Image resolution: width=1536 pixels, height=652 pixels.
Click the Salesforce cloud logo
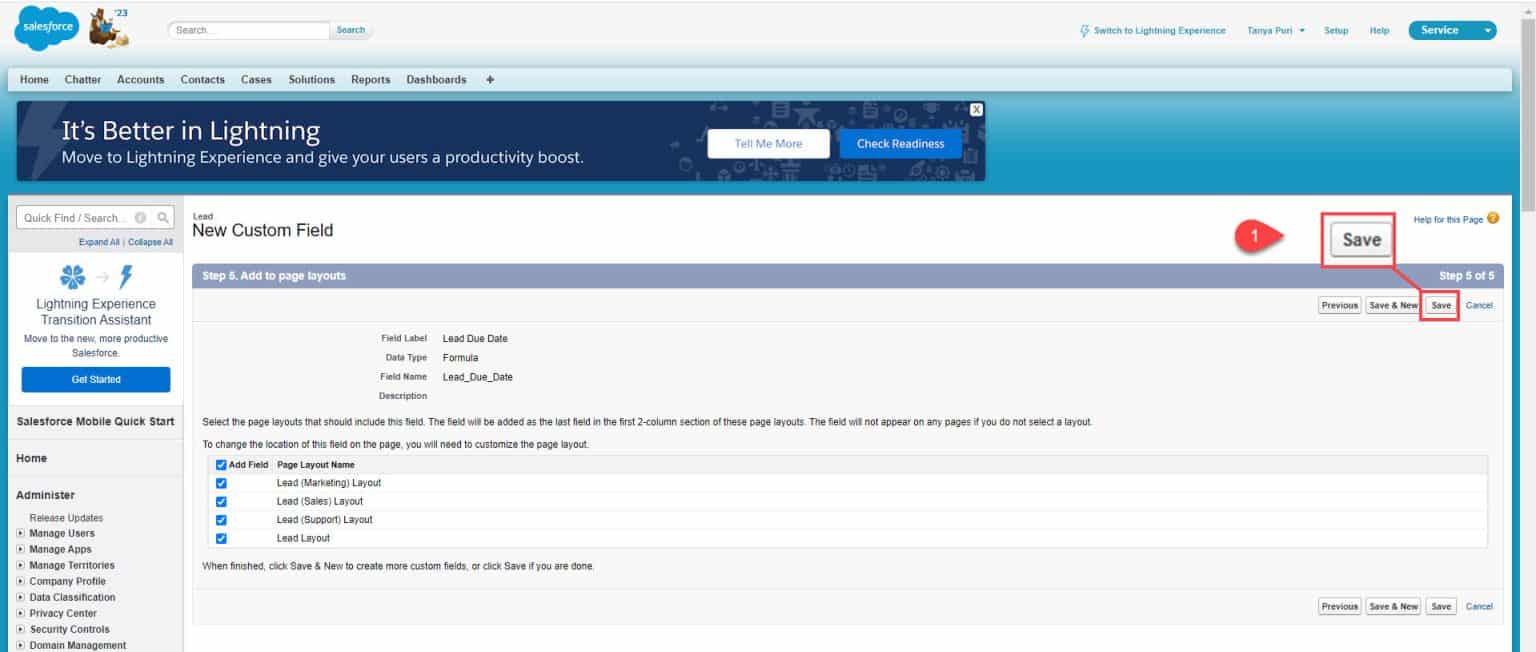tap(47, 28)
